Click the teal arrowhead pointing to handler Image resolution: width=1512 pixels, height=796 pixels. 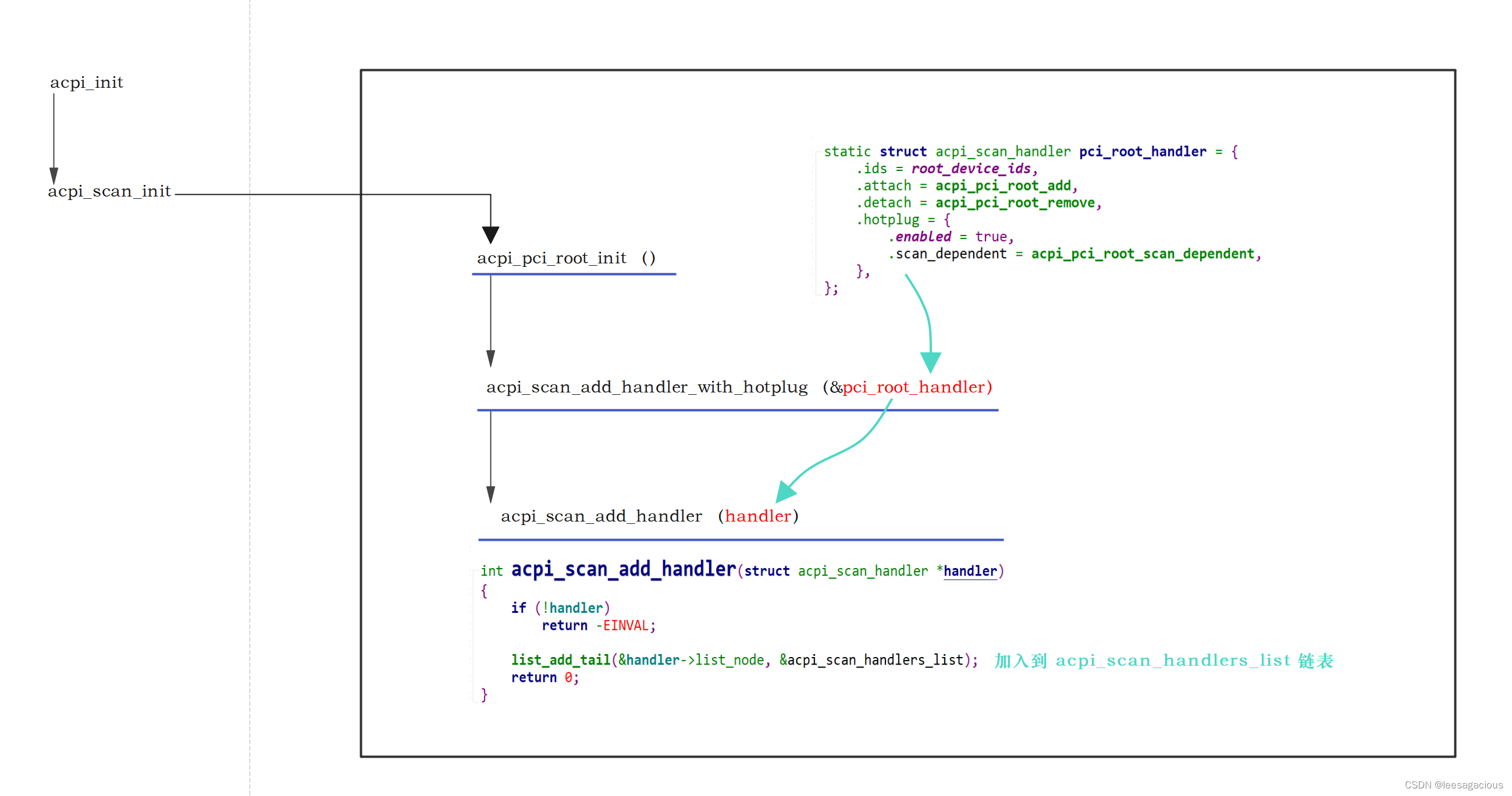pos(785,491)
